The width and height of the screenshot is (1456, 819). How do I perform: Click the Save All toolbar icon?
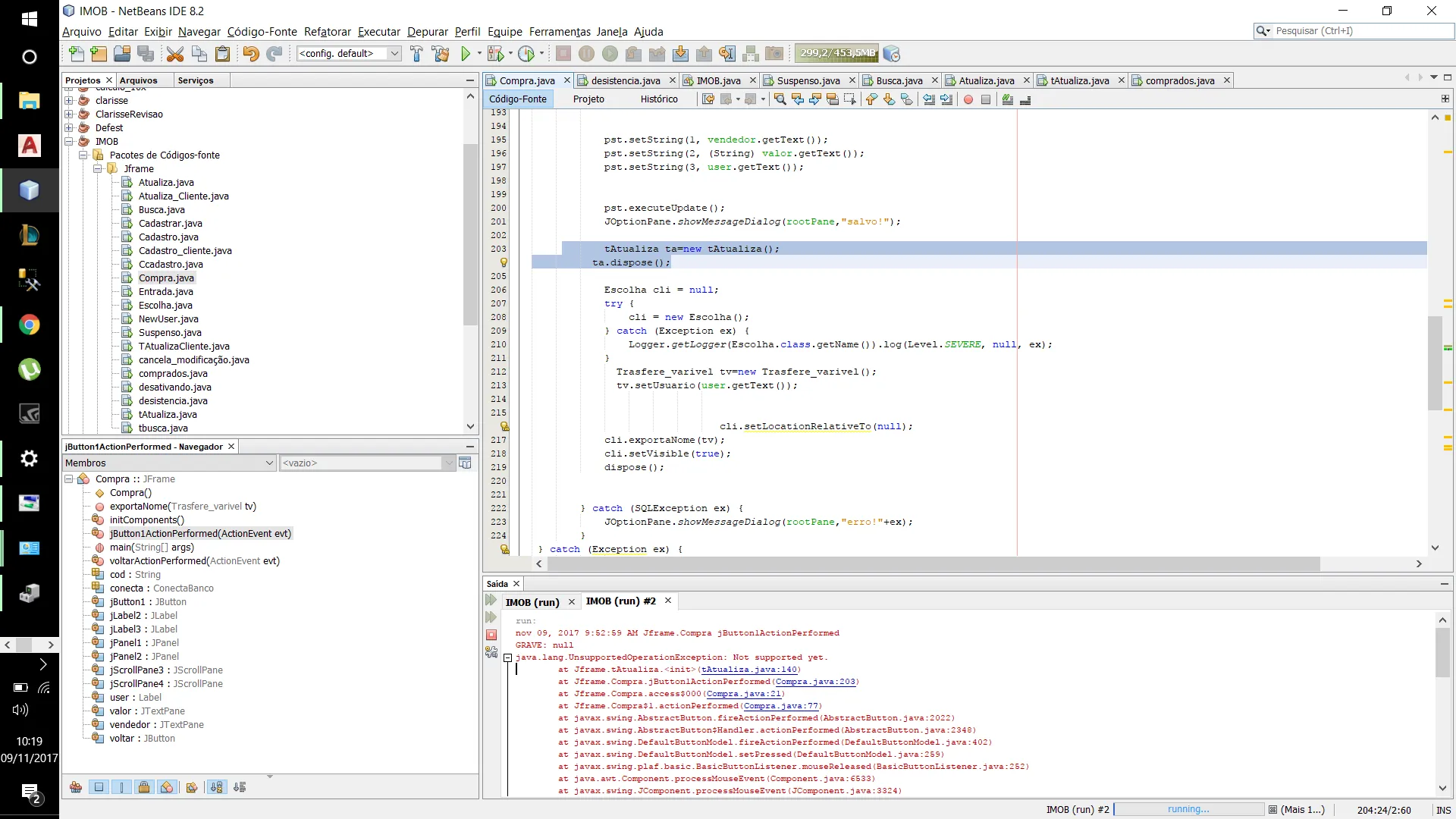click(146, 54)
